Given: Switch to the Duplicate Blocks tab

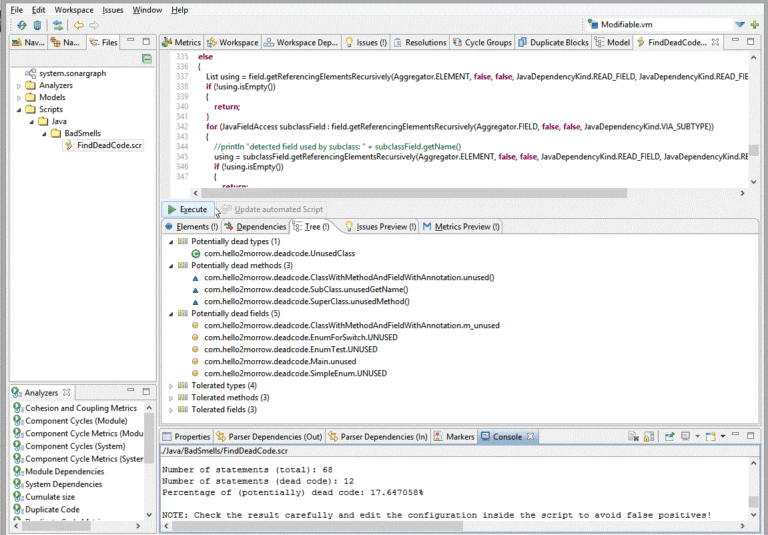Looking at the screenshot, I should [553, 43].
